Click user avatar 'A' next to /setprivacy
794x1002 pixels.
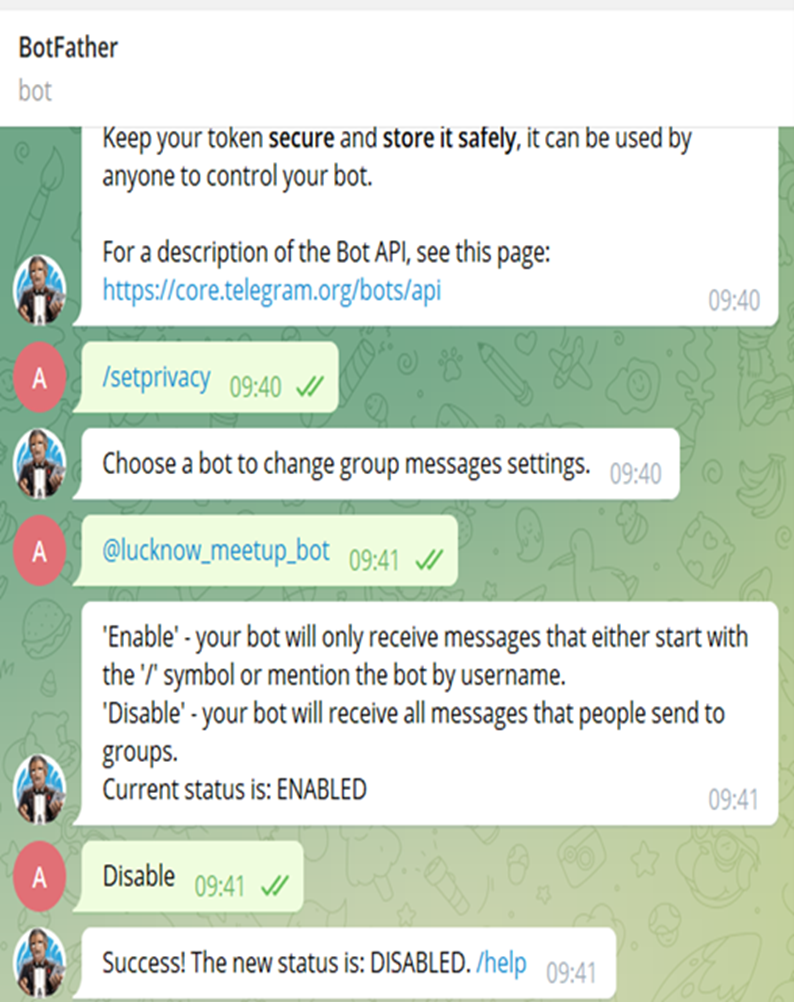coord(40,377)
